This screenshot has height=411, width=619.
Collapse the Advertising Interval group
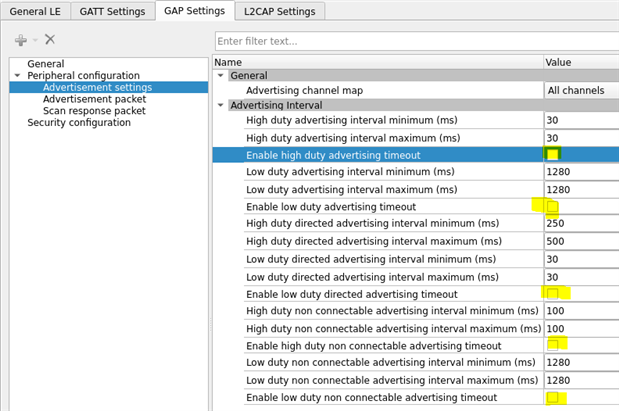coord(221,105)
